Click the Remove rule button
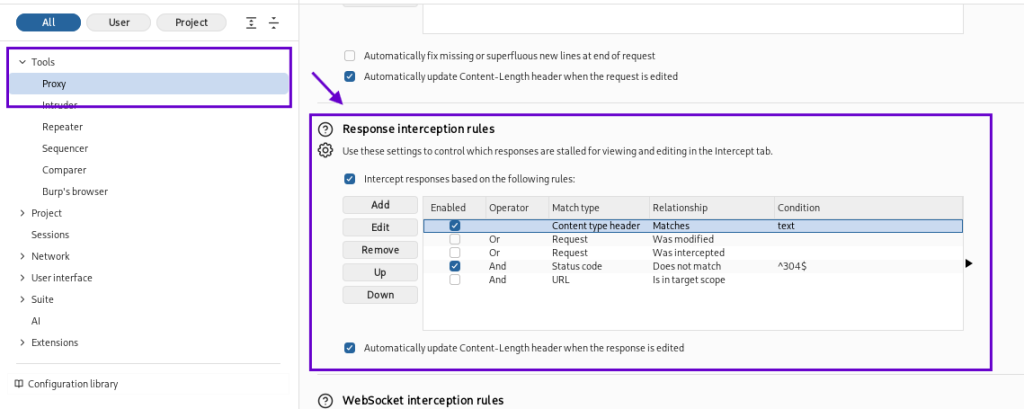 pyautogui.click(x=380, y=250)
